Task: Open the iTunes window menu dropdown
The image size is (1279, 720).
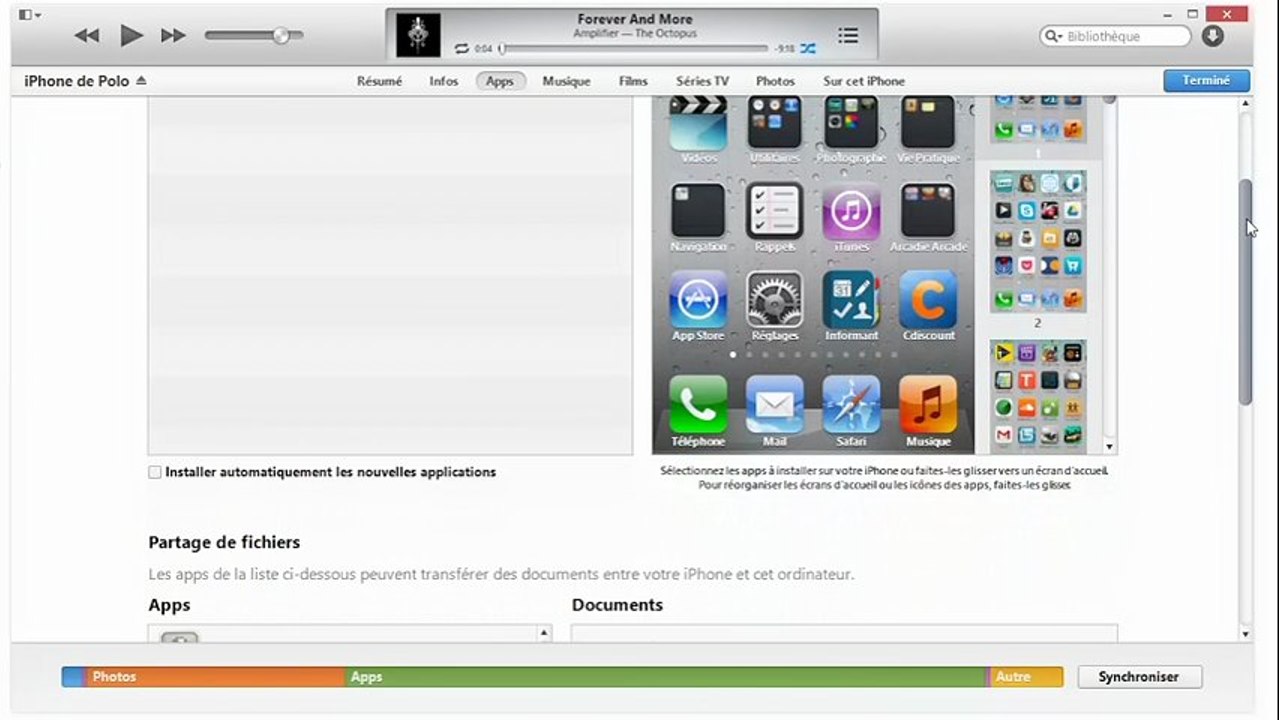Action: click(x=29, y=14)
